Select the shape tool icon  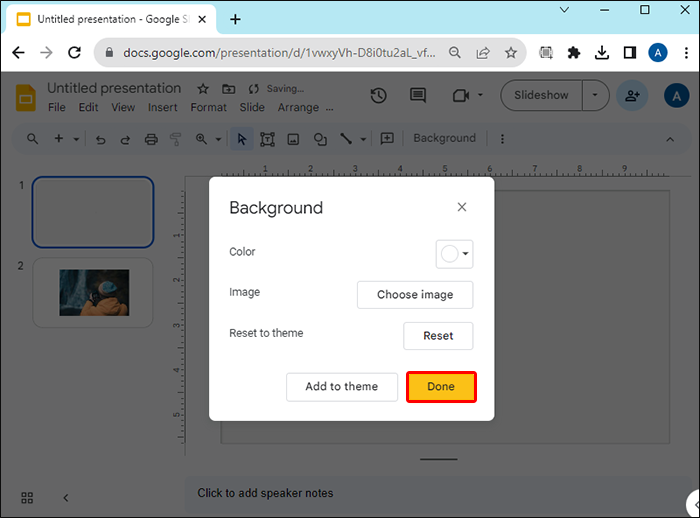[320, 139]
